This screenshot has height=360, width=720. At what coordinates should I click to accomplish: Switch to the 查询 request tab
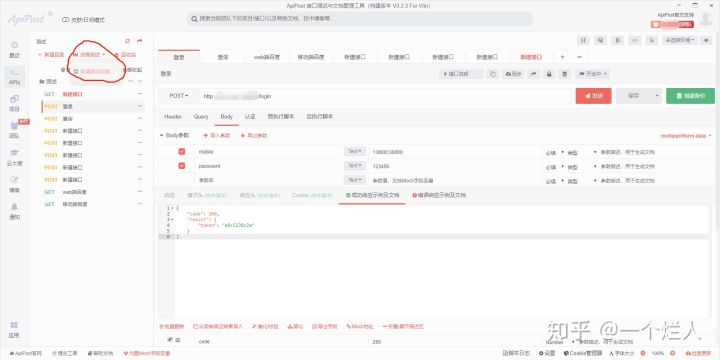click(x=223, y=57)
